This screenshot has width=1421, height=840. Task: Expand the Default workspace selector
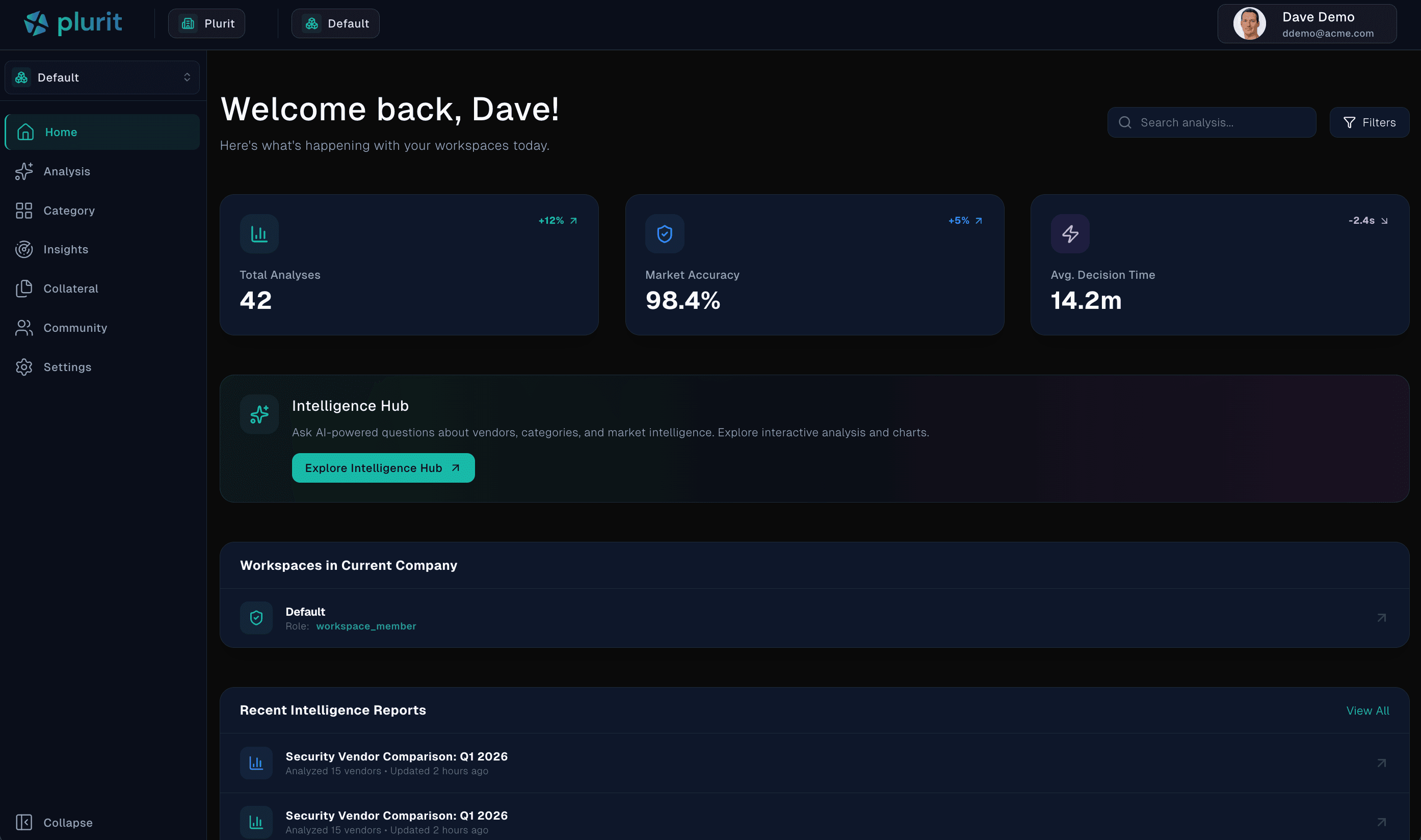point(102,77)
